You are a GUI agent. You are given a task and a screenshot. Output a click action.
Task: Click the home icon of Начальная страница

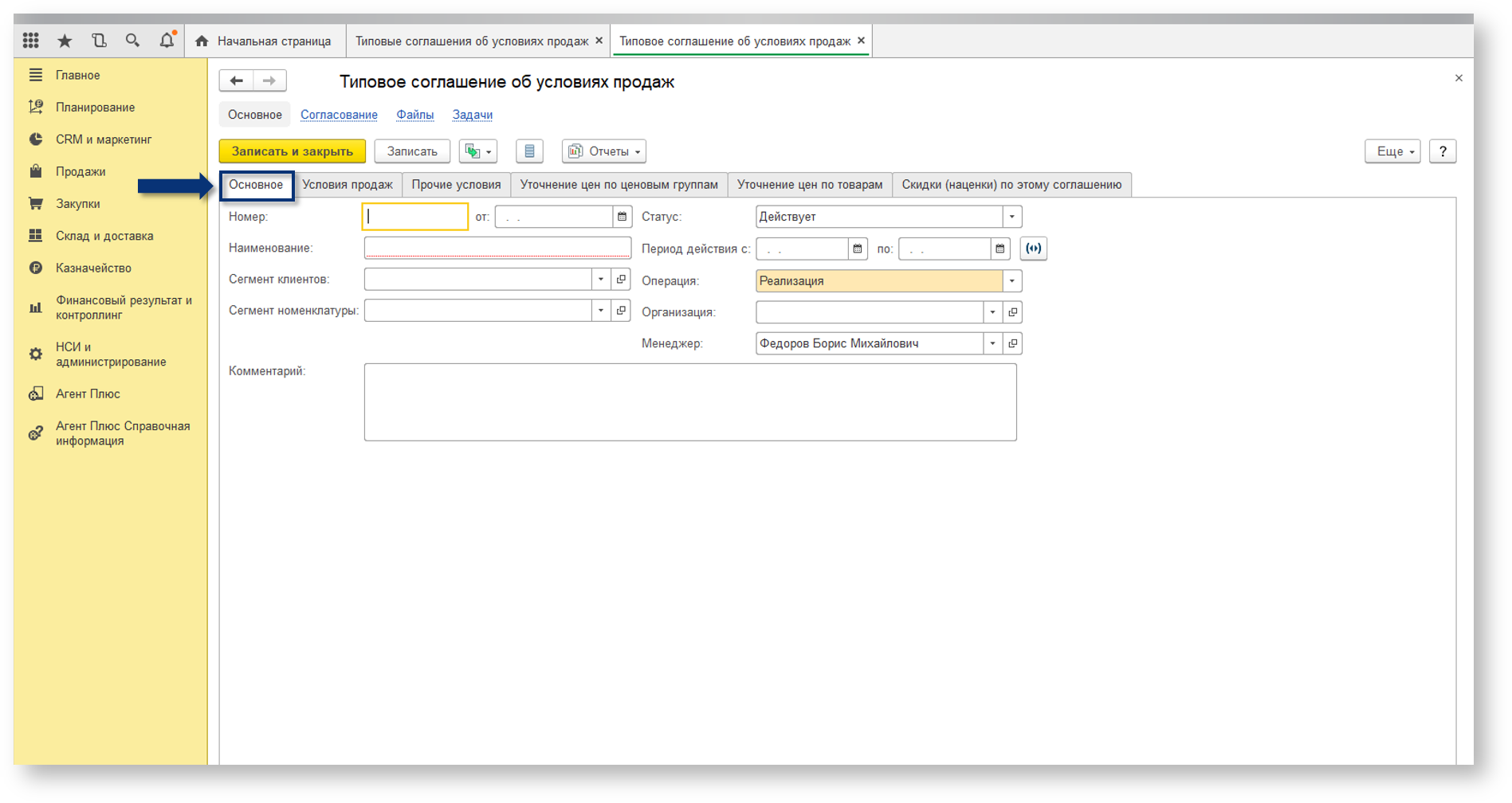pos(202,41)
